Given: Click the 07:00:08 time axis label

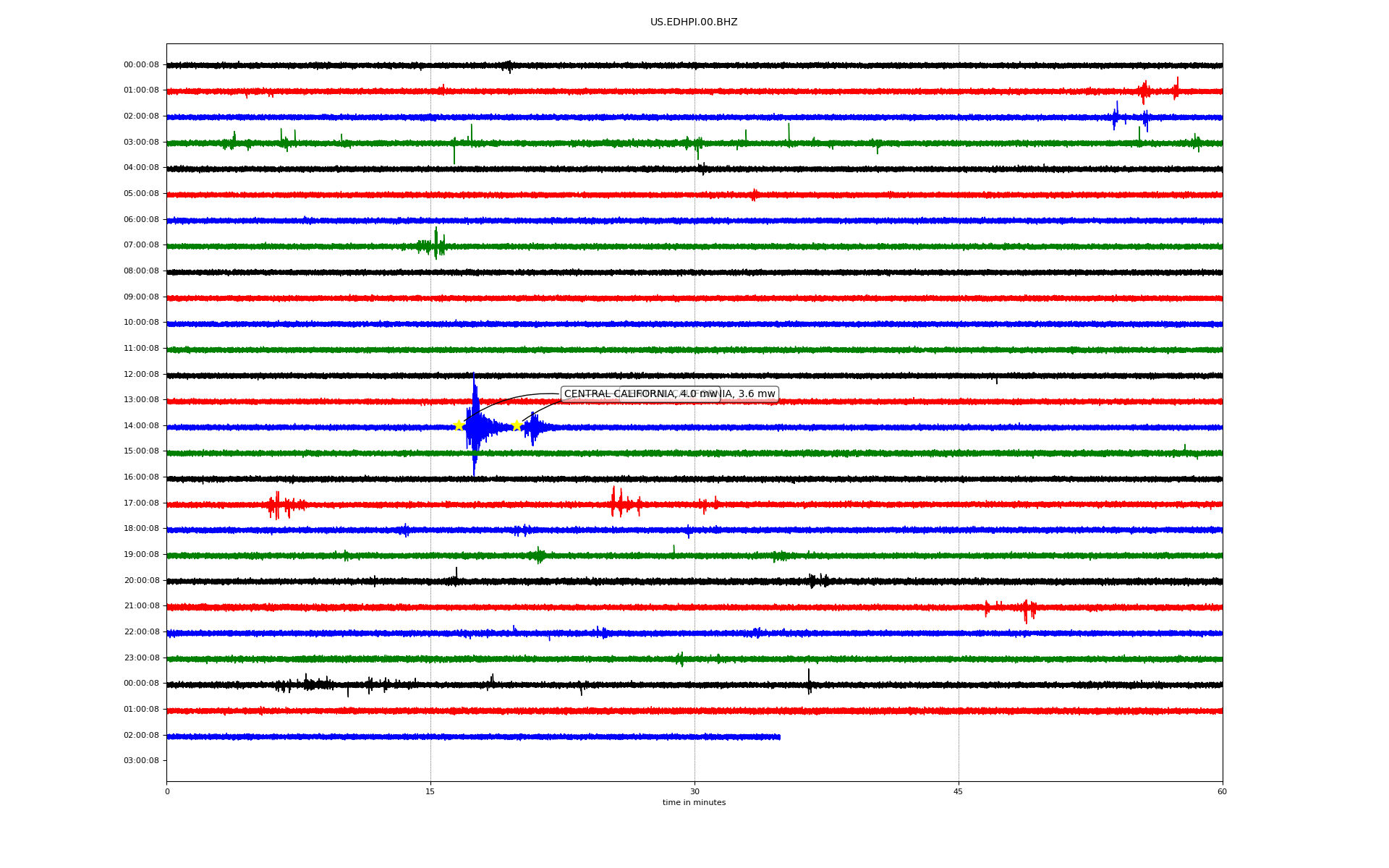Looking at the screenshot, I should click(141, 245).
